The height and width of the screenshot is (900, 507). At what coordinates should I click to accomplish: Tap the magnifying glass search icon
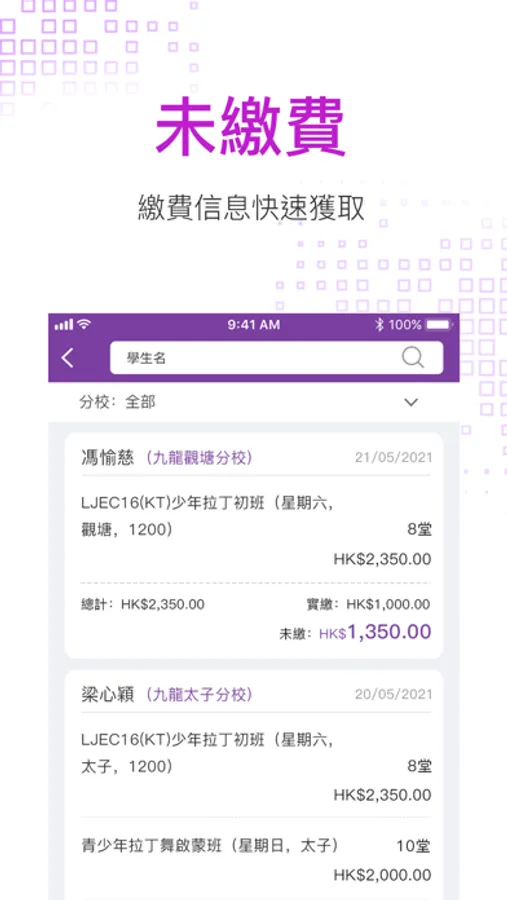(412, 357)
